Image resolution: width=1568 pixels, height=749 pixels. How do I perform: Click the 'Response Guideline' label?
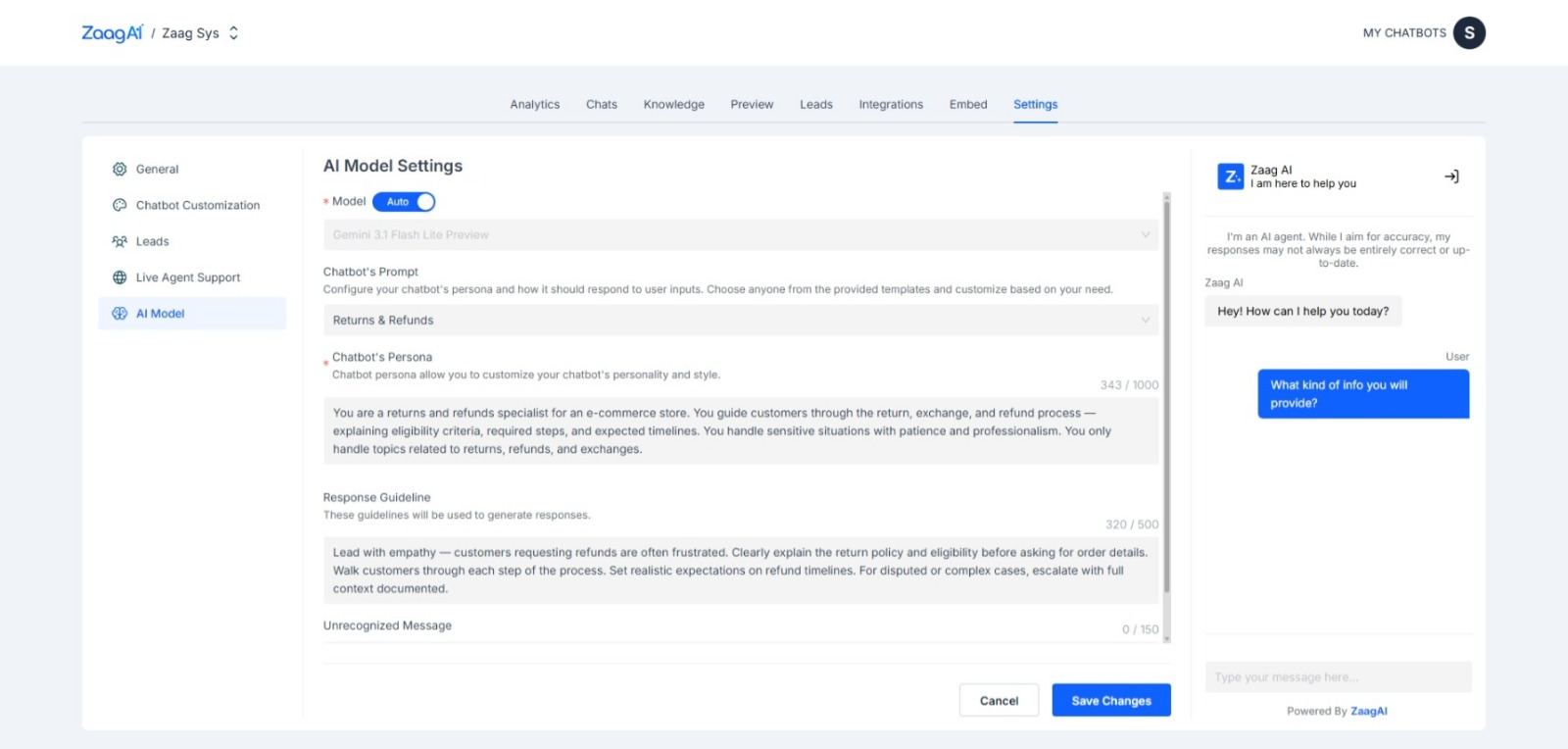[377, 498]
